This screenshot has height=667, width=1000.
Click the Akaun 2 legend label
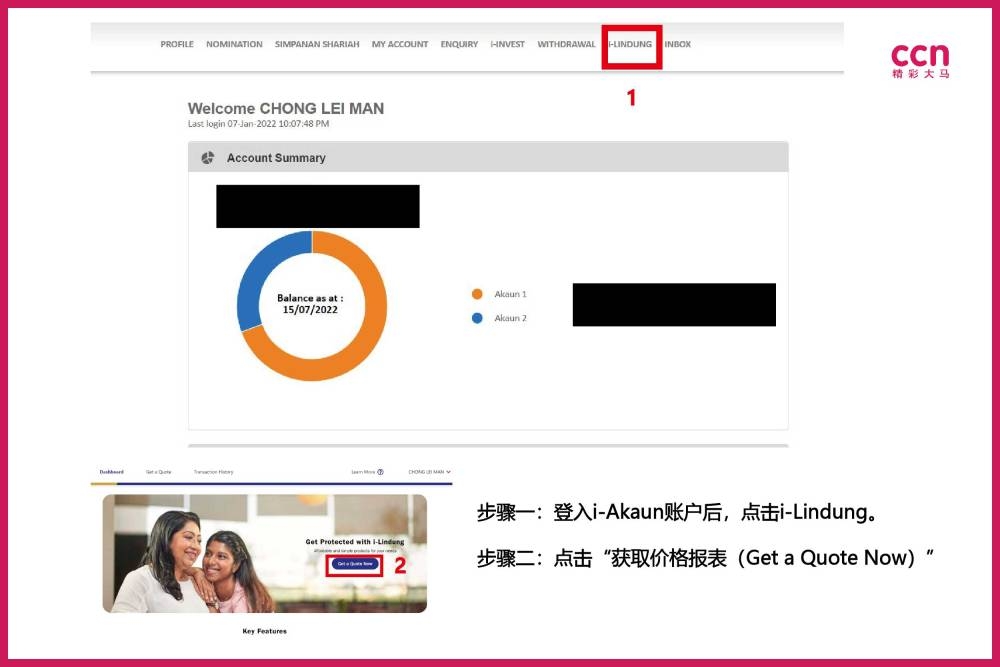(510, 318)
